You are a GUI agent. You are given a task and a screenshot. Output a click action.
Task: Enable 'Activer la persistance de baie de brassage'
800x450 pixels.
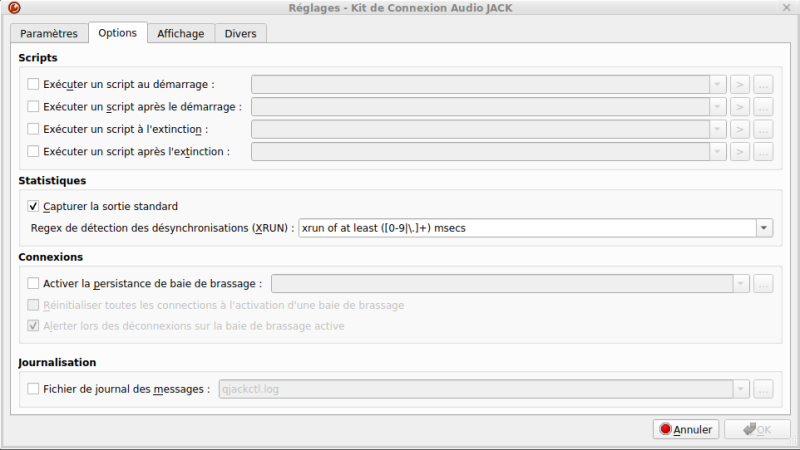pos(34,284)
